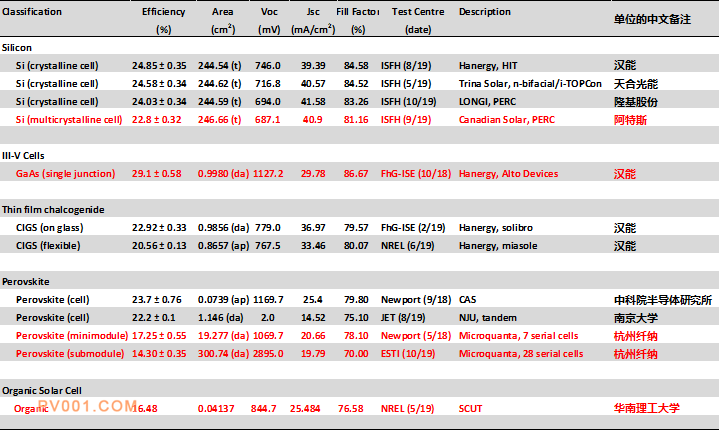The height and width of the screenshot is (432, 720).
Task: Click the 29.1 ± 0.58 efficiency value
Action: 157,174
